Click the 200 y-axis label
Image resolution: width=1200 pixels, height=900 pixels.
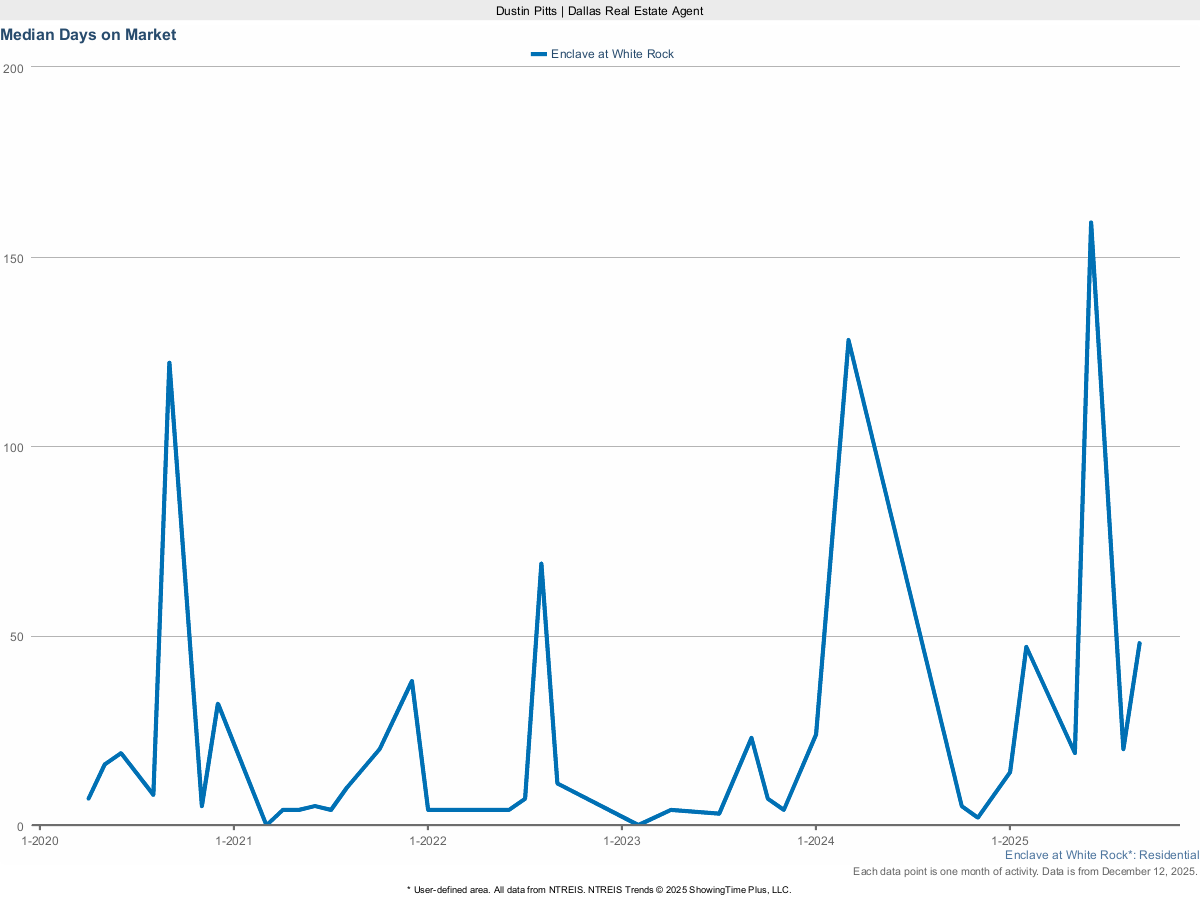coord(14,68)
